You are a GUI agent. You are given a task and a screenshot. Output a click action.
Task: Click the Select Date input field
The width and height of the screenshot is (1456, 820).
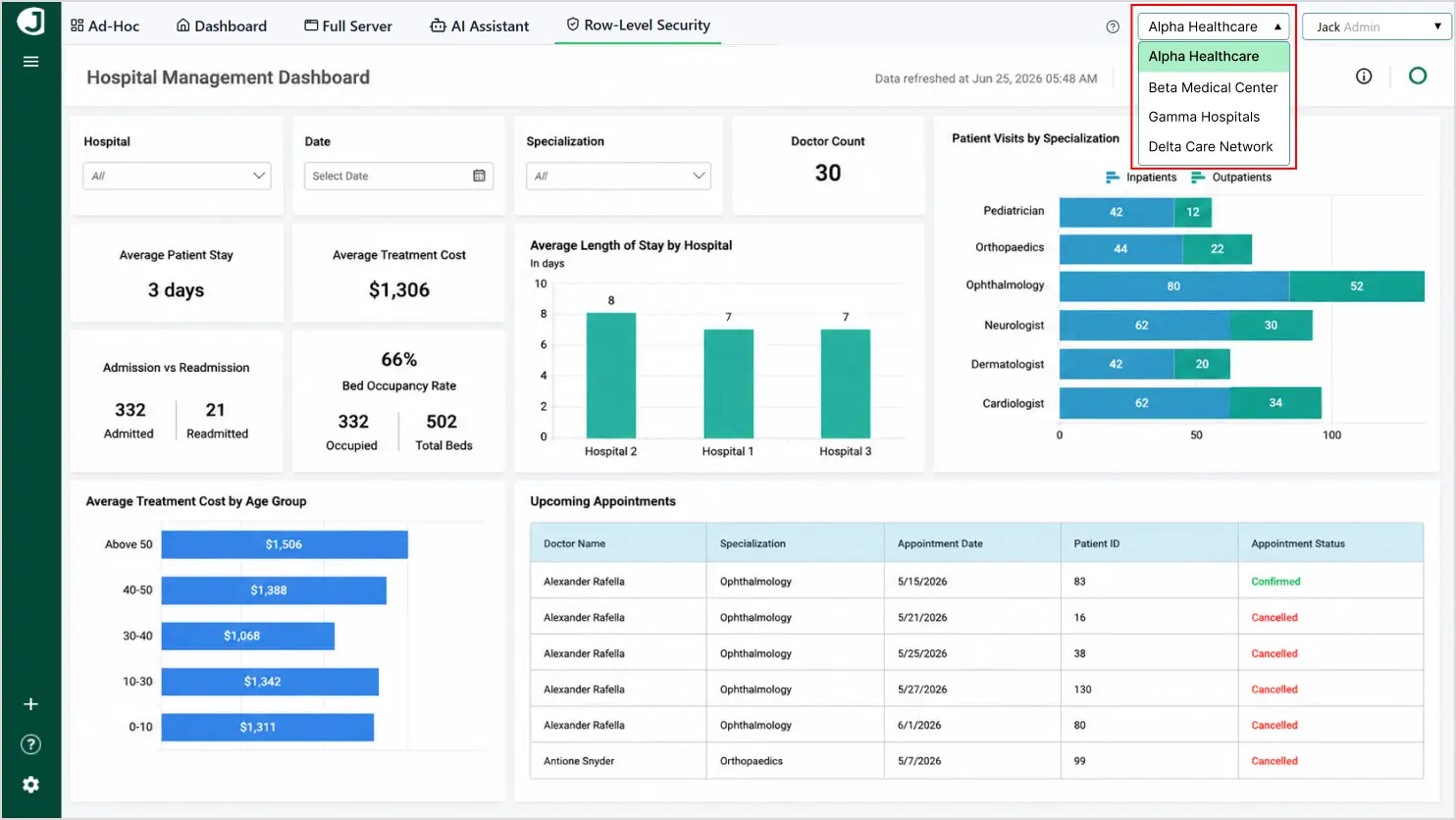(399, 176)
